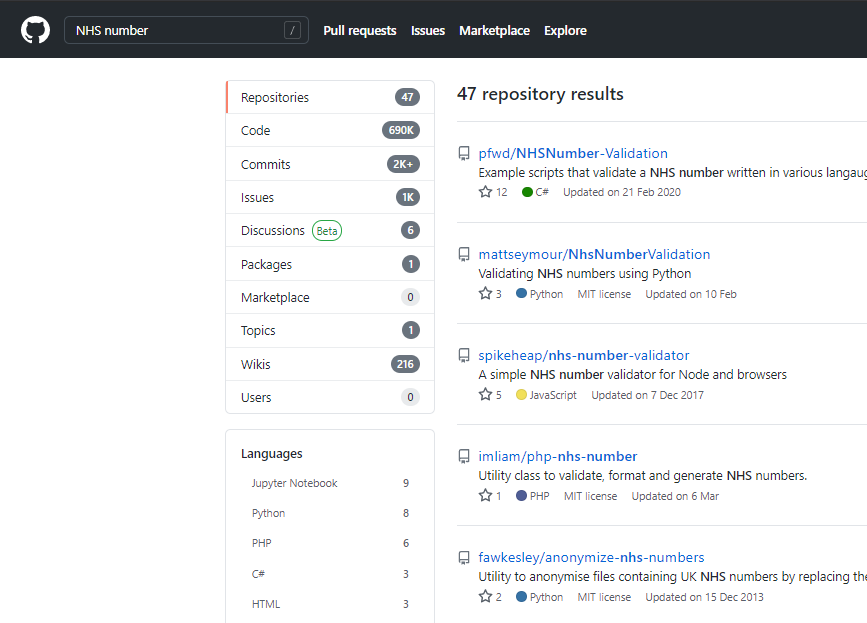Open mattseymour/NhsNumberValidation repository link

pyautogui.click(x=594, y=254)
